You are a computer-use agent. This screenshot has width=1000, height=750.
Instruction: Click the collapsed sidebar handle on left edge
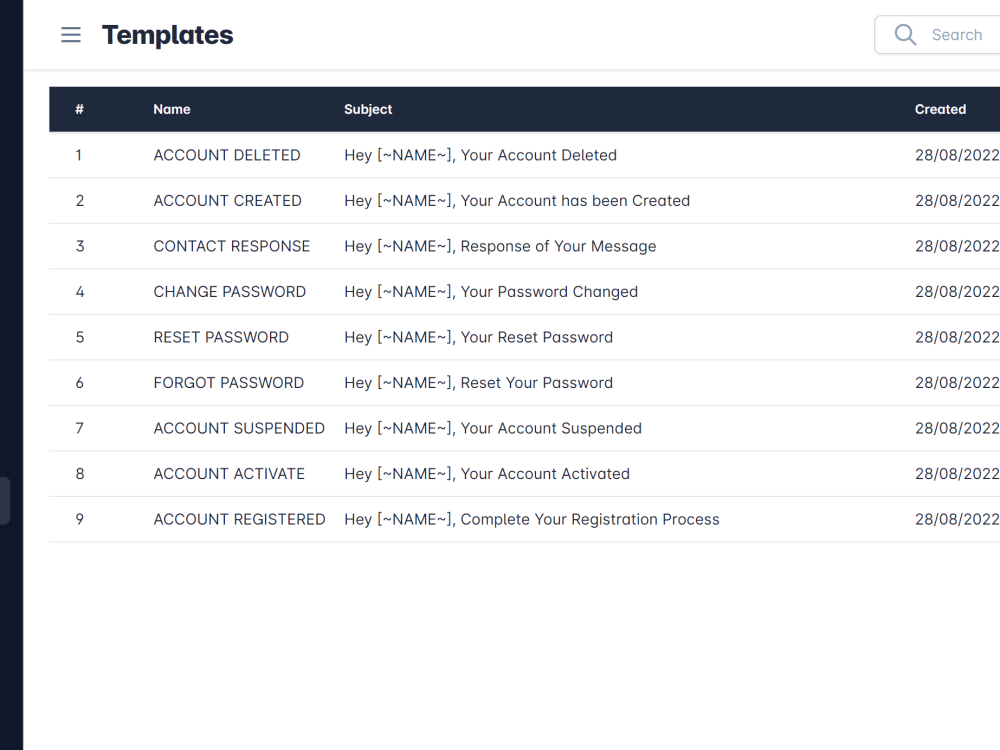pos(3,500)
